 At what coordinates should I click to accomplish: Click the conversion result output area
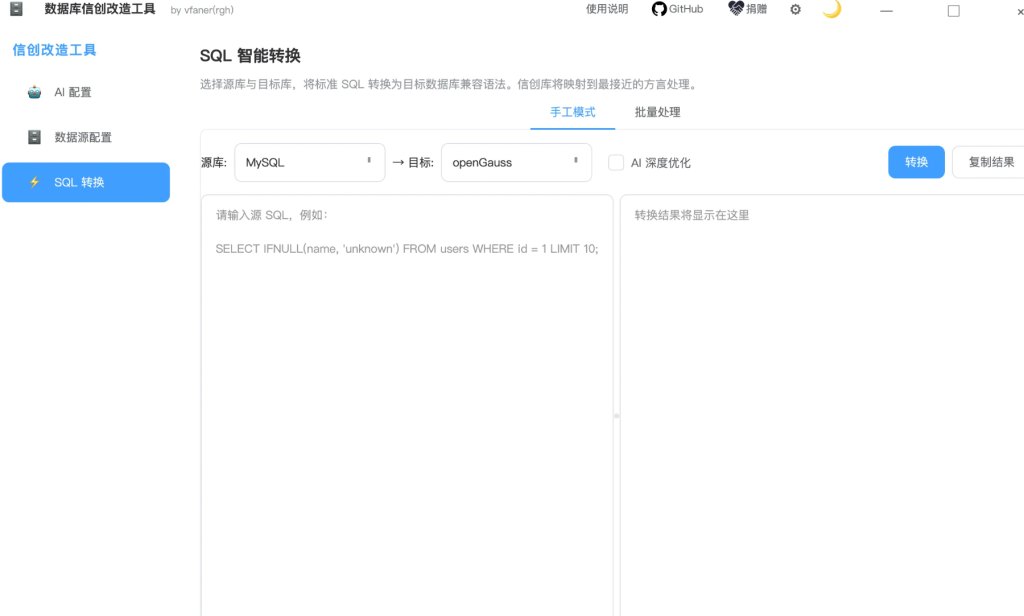[822, 405]
